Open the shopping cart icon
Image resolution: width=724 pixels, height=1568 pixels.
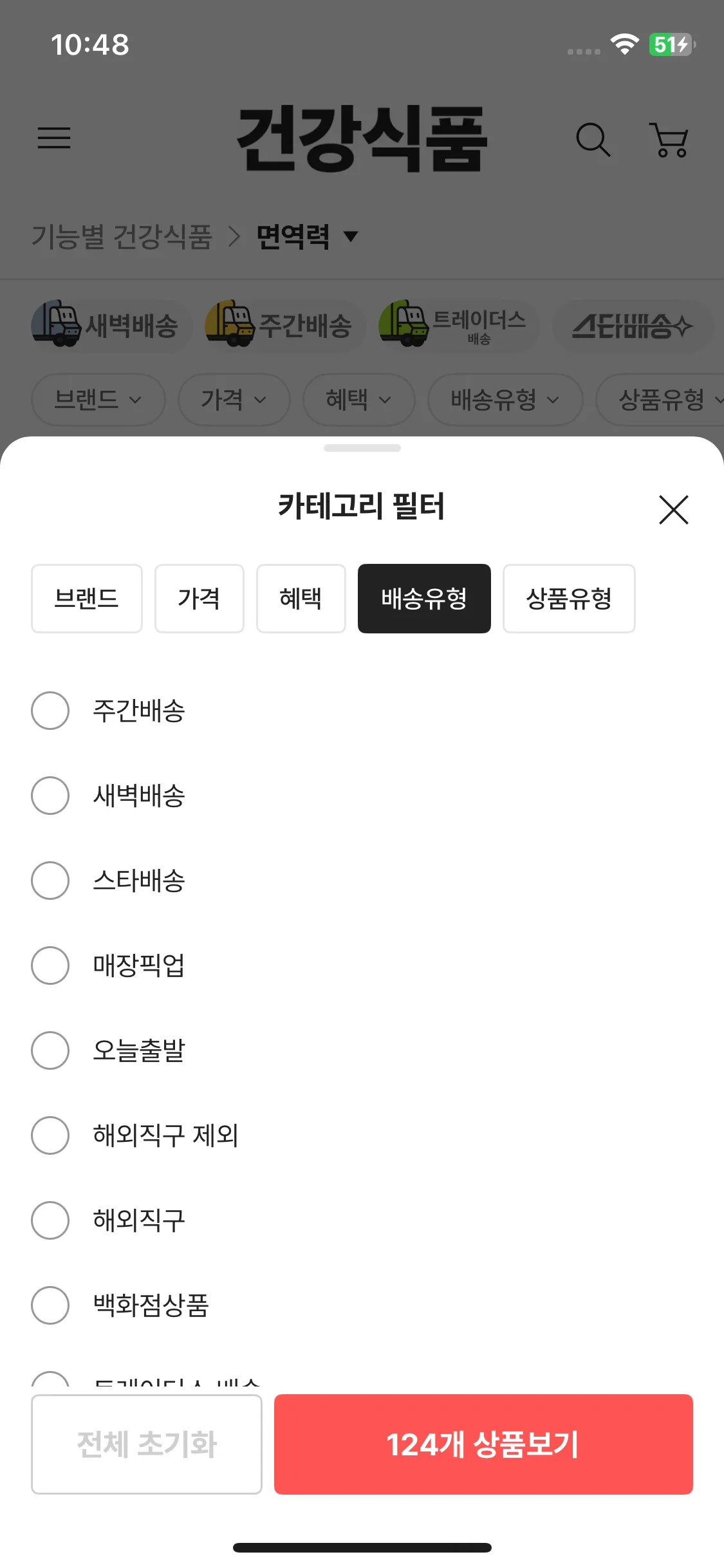[670, 140]
